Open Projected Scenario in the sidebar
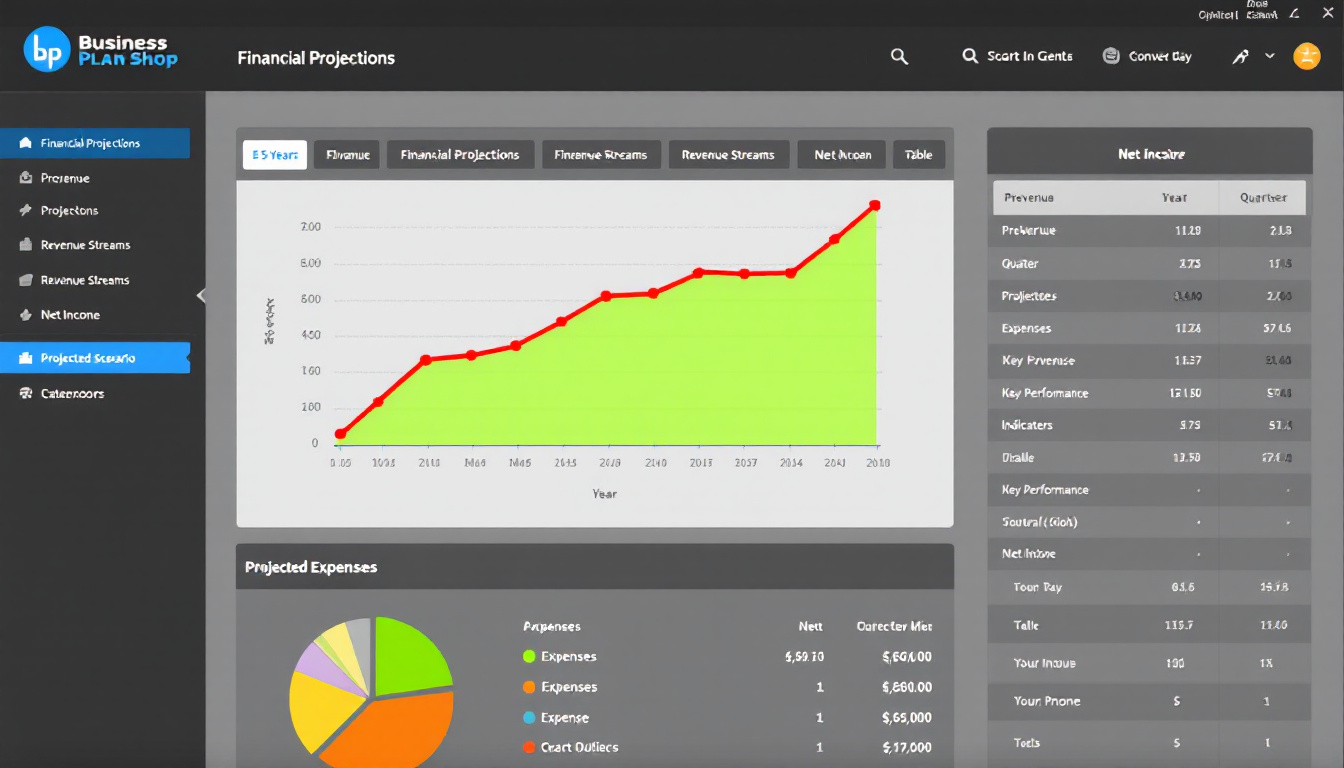 88,358
